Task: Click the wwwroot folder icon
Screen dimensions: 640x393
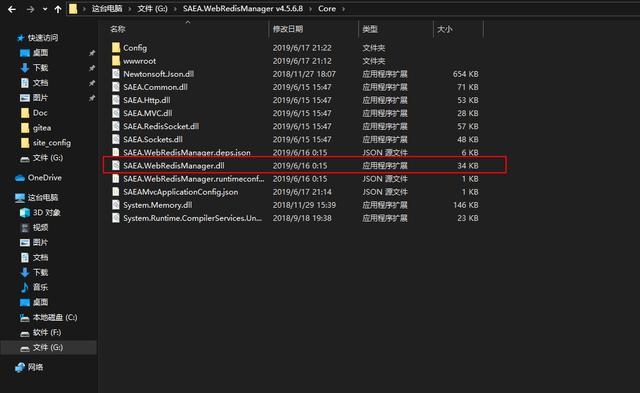Action: point(116,61)
